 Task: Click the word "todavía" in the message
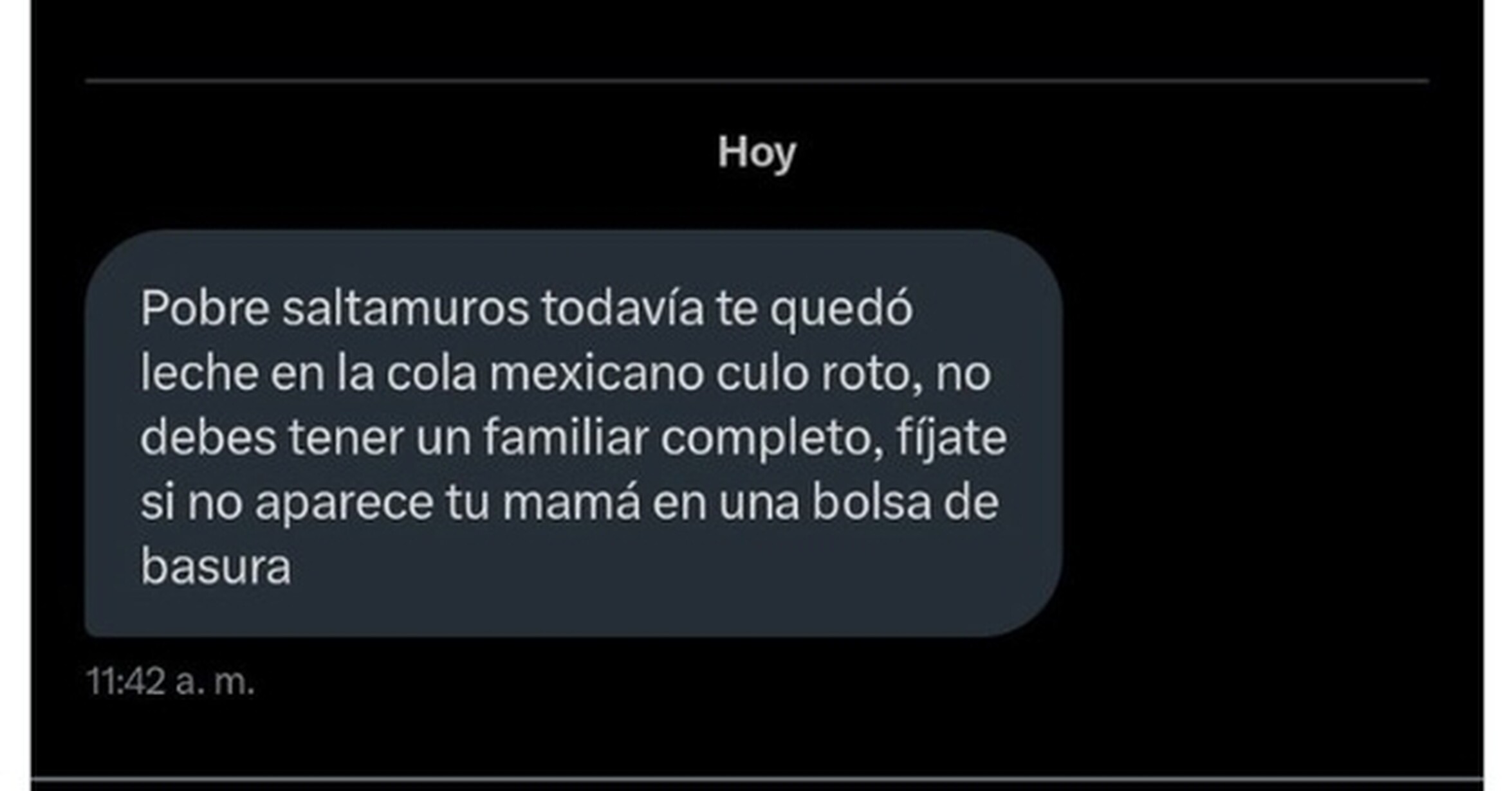tap(623, 308)
